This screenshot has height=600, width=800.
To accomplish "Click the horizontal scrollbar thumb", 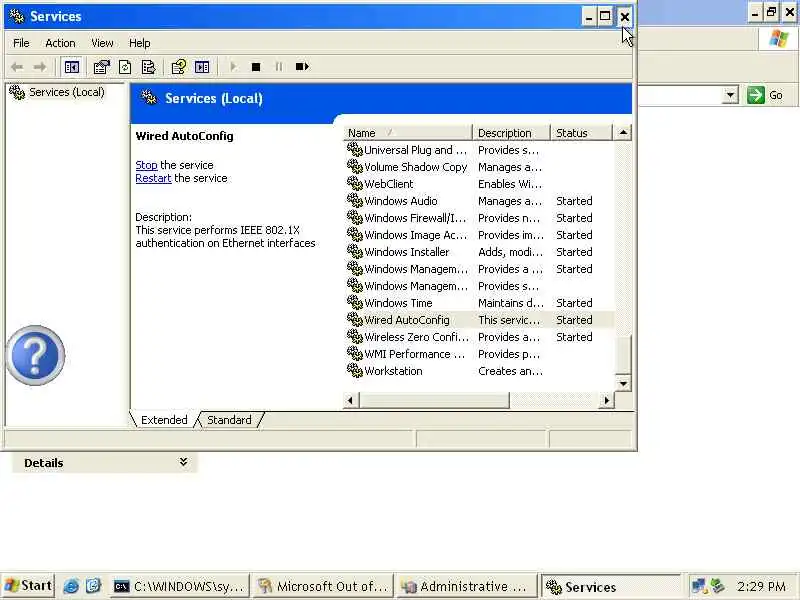I will click(434, 401).
